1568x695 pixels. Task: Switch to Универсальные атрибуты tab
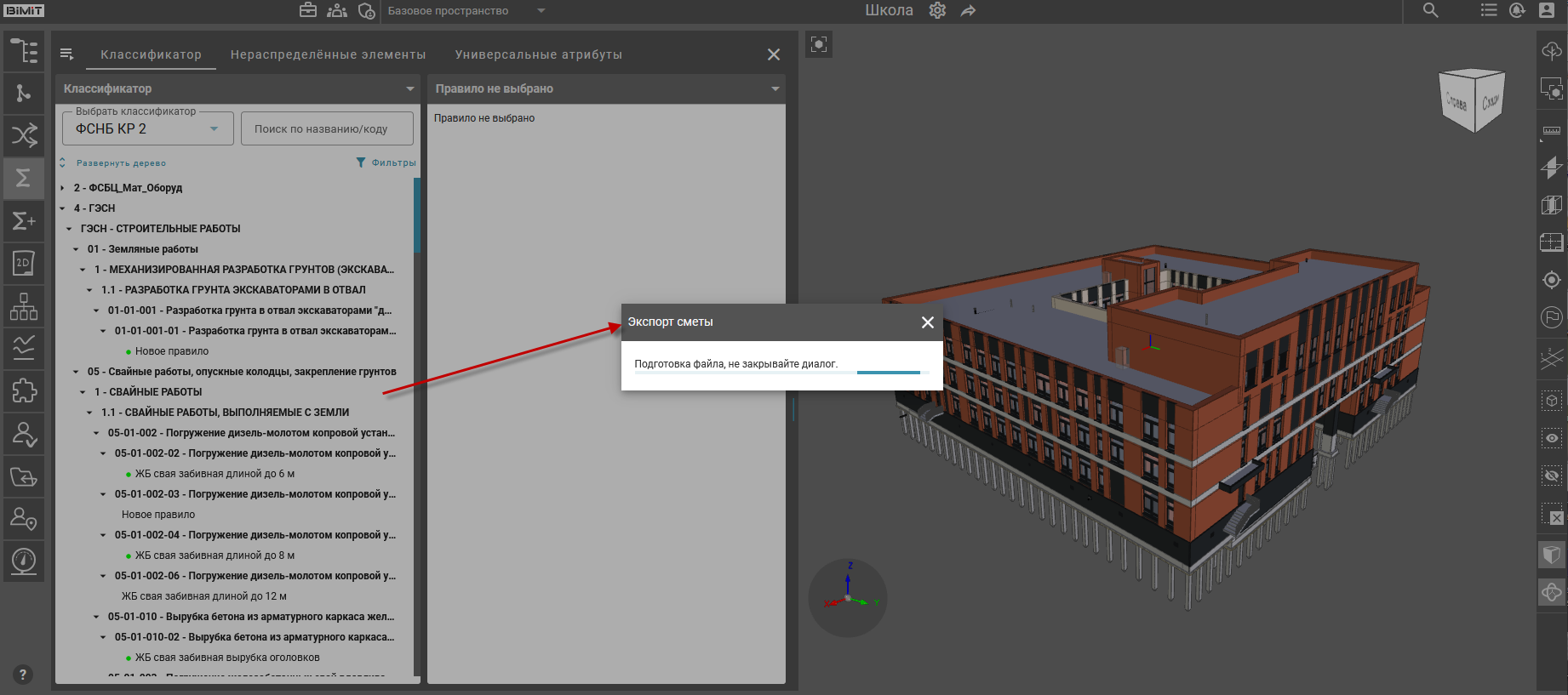click(538, 54)
